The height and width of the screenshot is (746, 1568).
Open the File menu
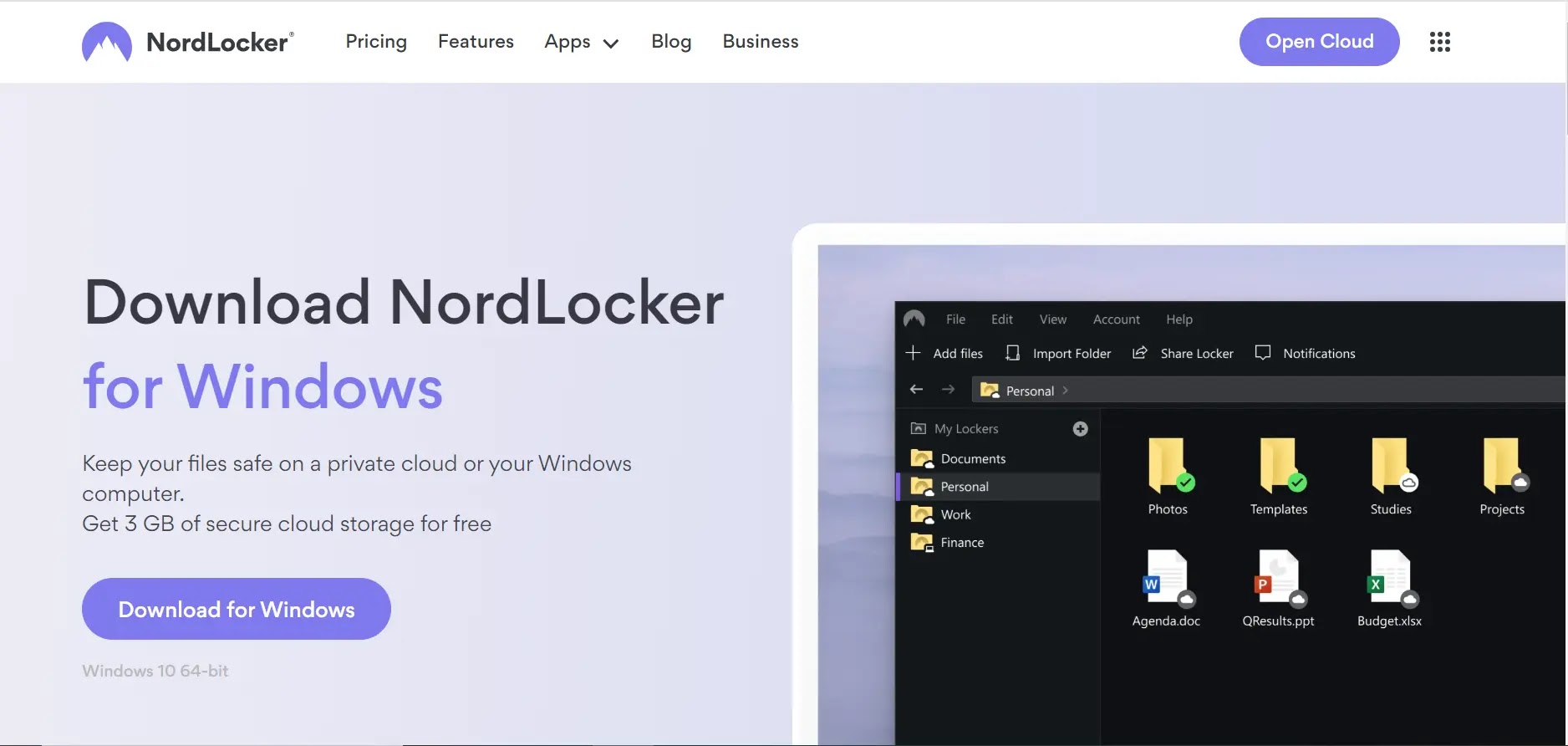[x=955, y=319]
